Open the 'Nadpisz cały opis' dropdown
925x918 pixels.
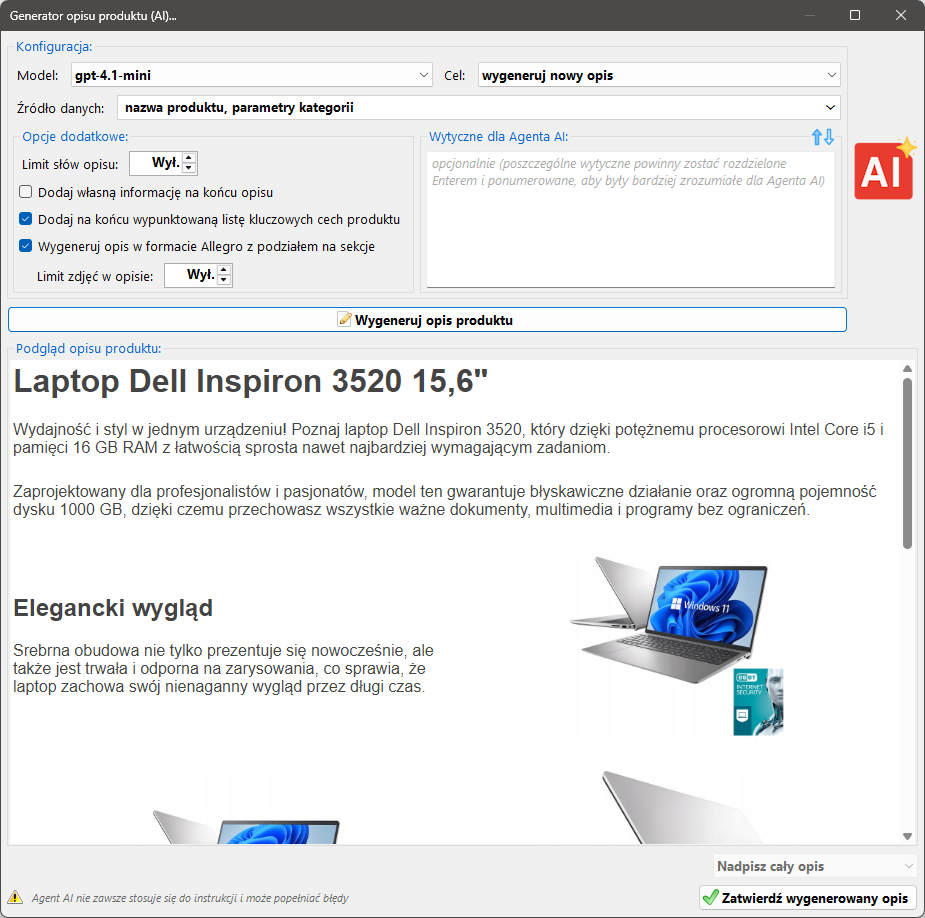[x=814, y=866]
